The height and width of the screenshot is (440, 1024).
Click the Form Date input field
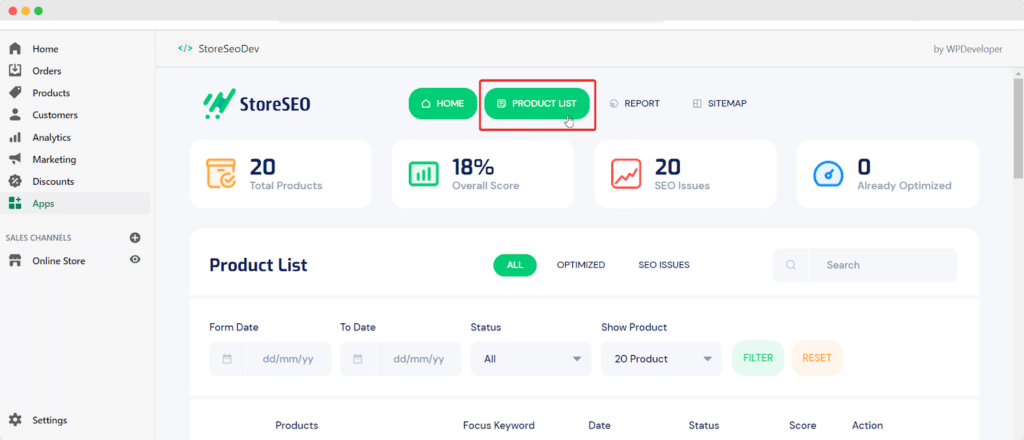coord(288,359)
